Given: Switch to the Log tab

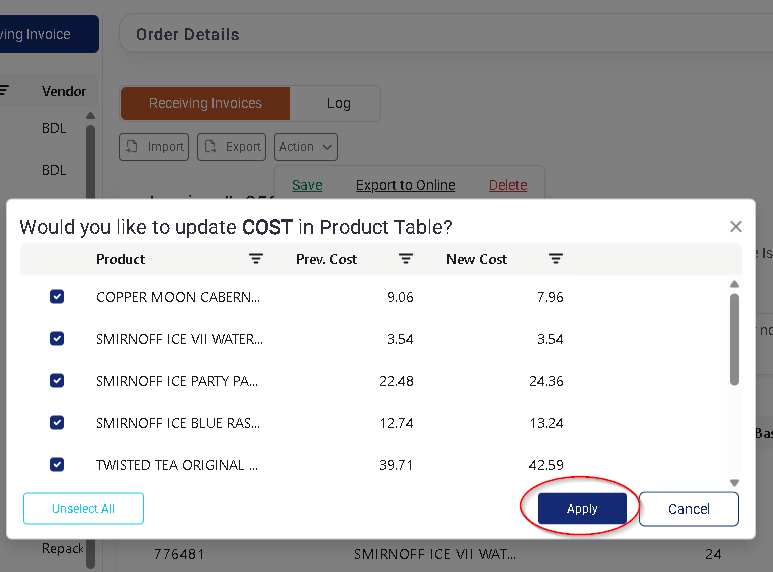Looking at the screenshot, I should click(339, 104).
